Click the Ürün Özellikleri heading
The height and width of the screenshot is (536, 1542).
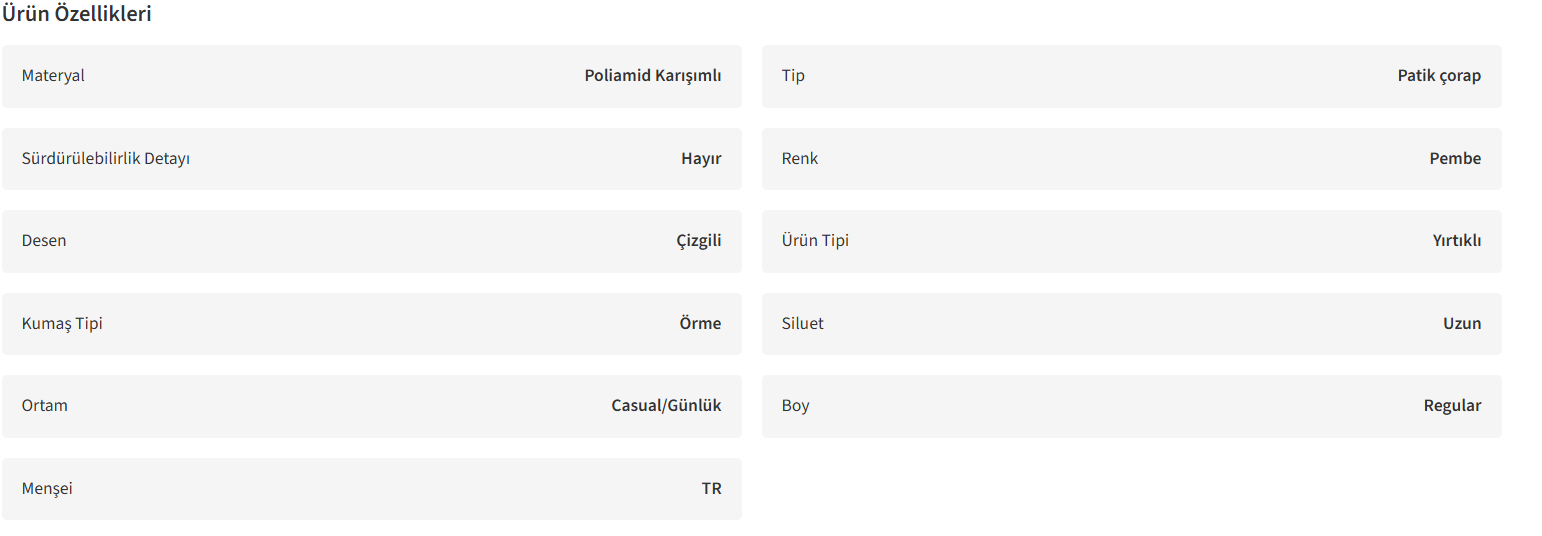pyautogui.click(x=77, y=15)
